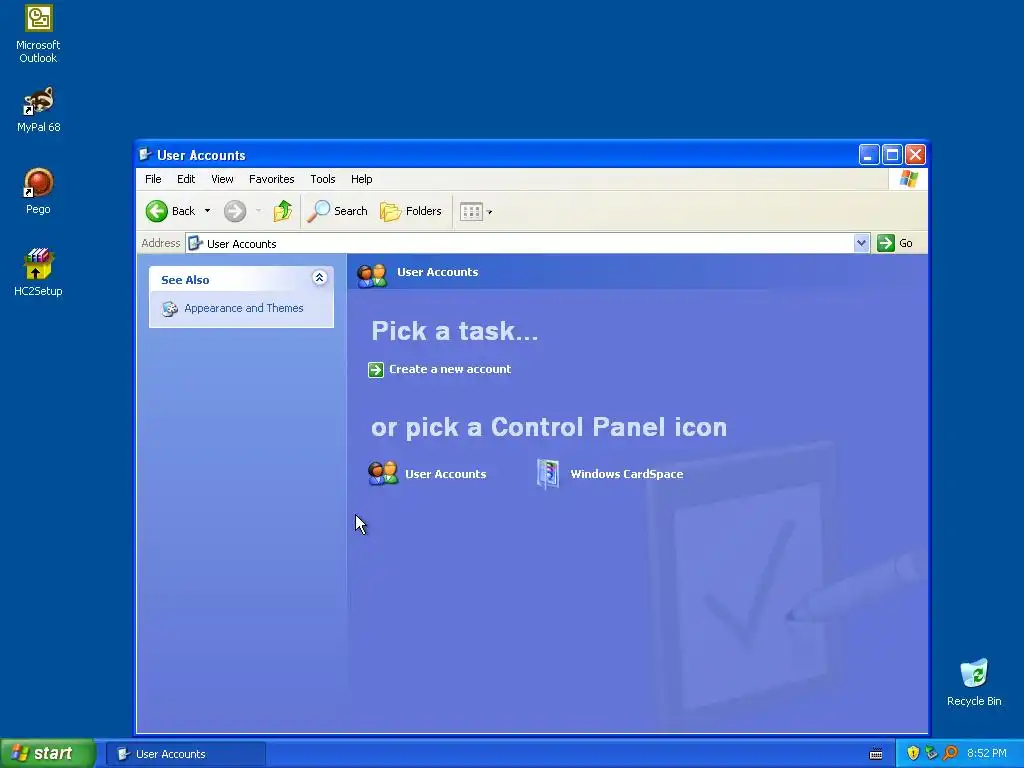
Task: Go back with the green Back arrow
Action: click(170, 211)
